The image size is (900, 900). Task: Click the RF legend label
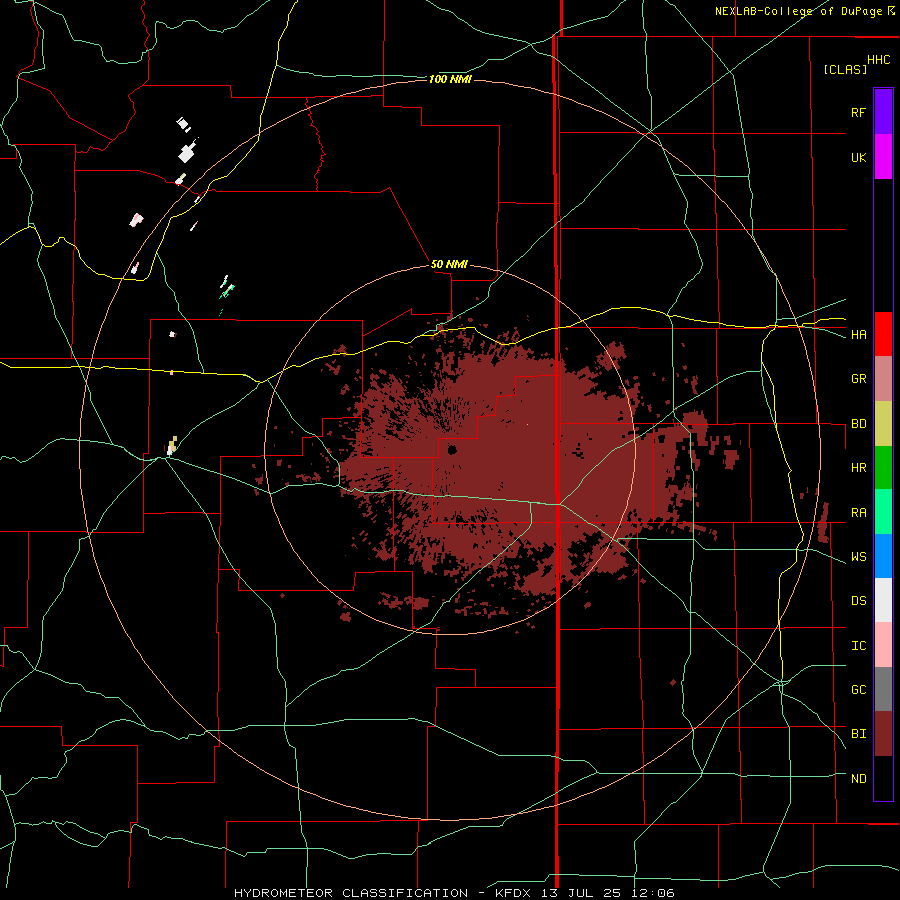[858, 112]
